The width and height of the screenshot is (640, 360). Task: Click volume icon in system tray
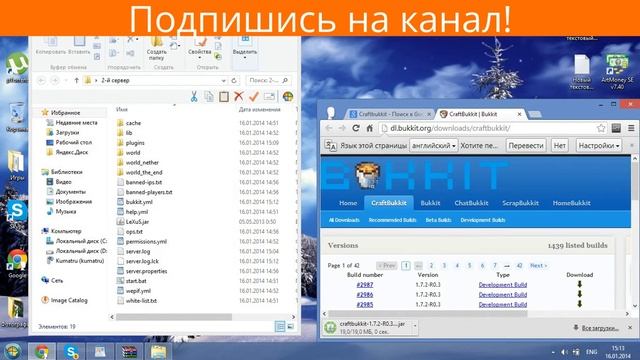564,352
